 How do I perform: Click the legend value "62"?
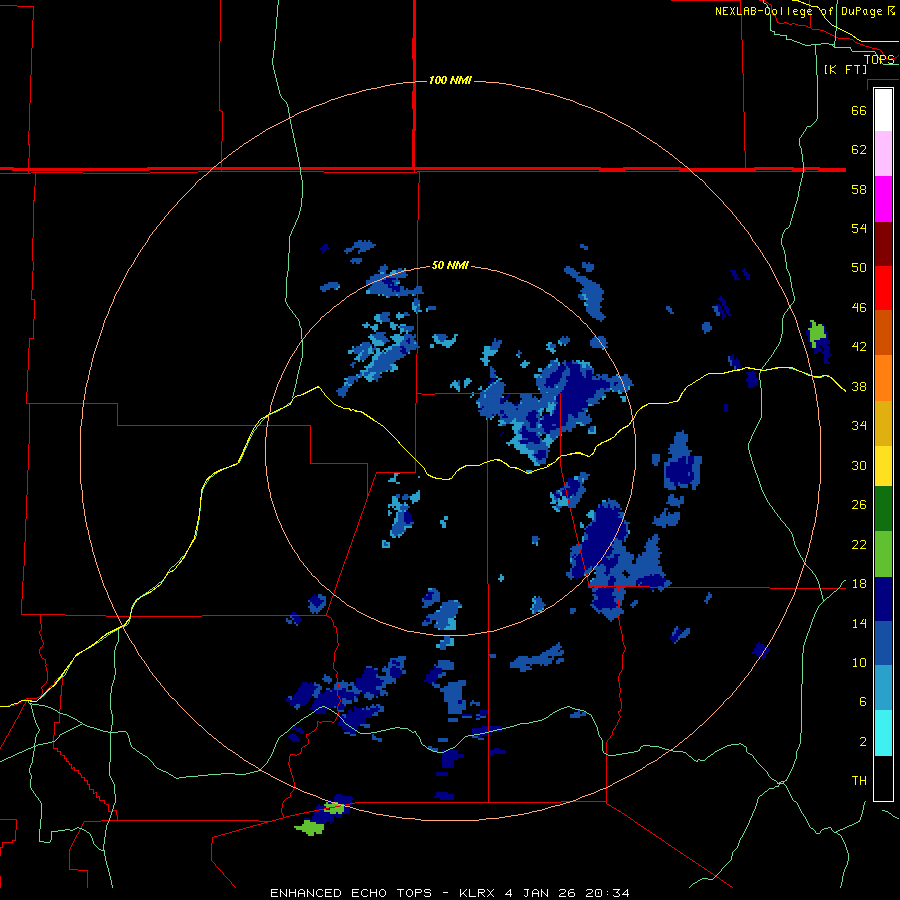pyautogui.click(x=859, y=150)
